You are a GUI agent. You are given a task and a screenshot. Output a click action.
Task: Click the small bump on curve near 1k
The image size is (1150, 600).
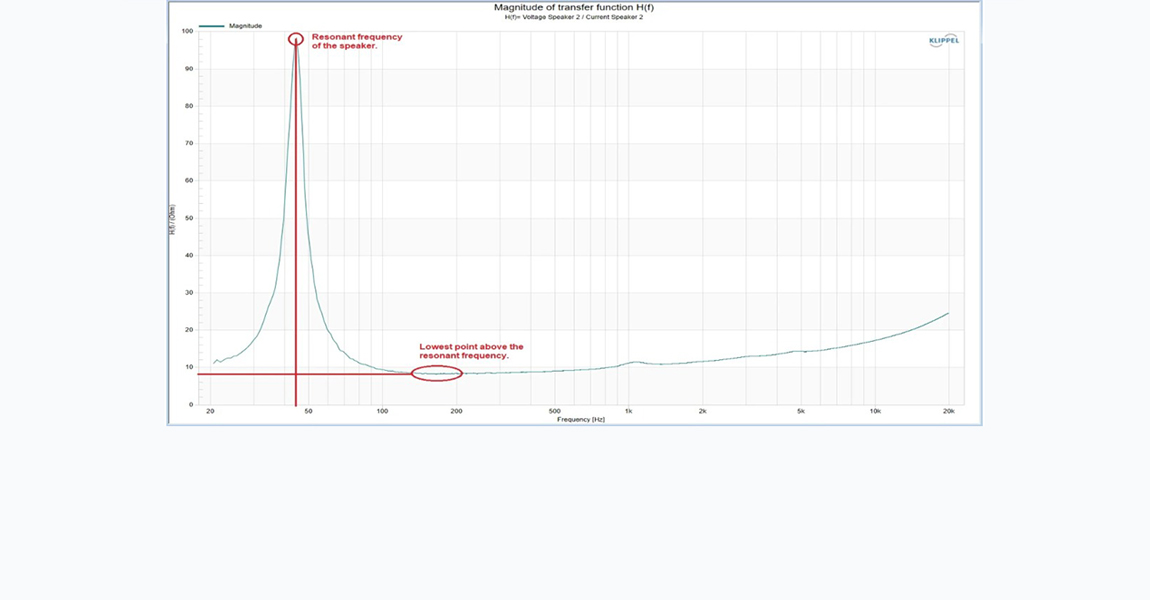(x=635, y=362)
